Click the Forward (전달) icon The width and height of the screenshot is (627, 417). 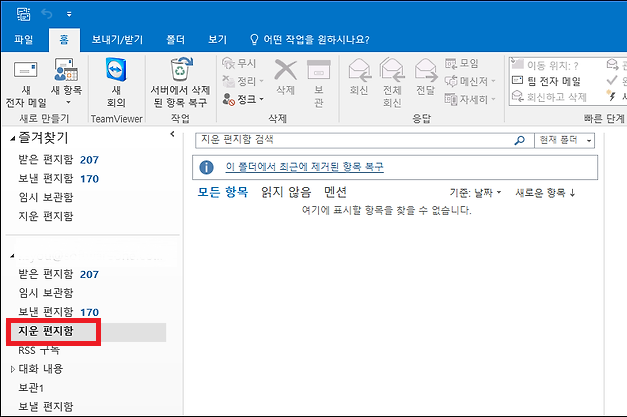(426, 70)
